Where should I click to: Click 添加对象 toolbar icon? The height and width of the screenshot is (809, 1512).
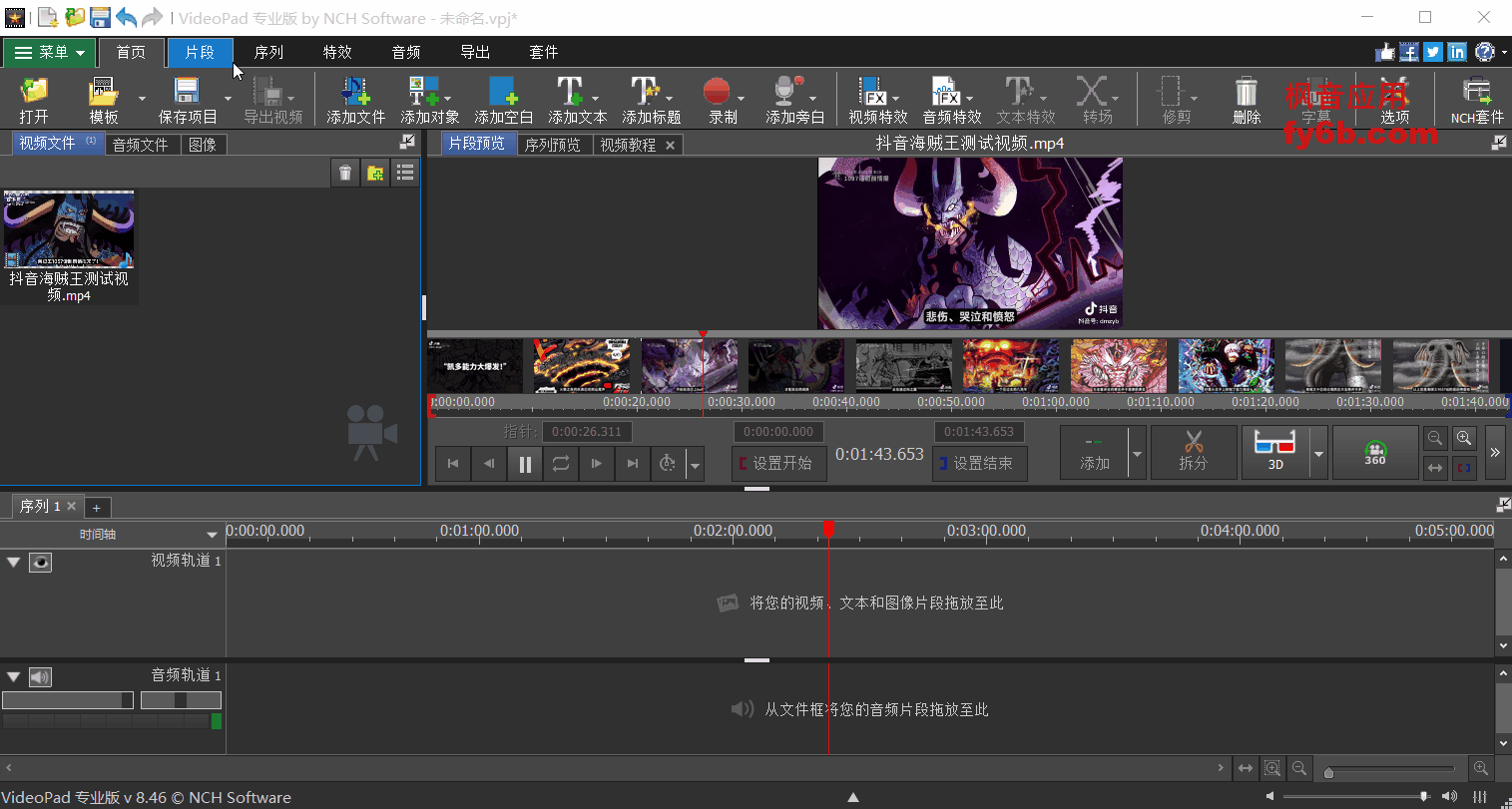click(429, 100)
